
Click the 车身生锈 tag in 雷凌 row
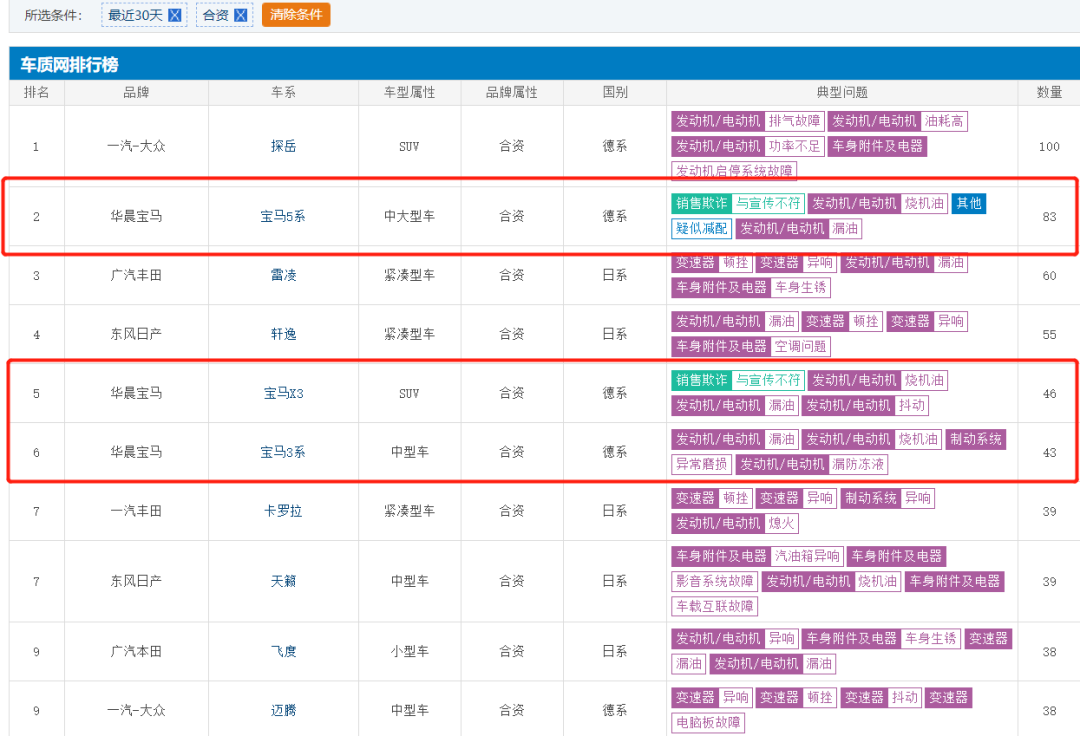(x=800, y=287)
